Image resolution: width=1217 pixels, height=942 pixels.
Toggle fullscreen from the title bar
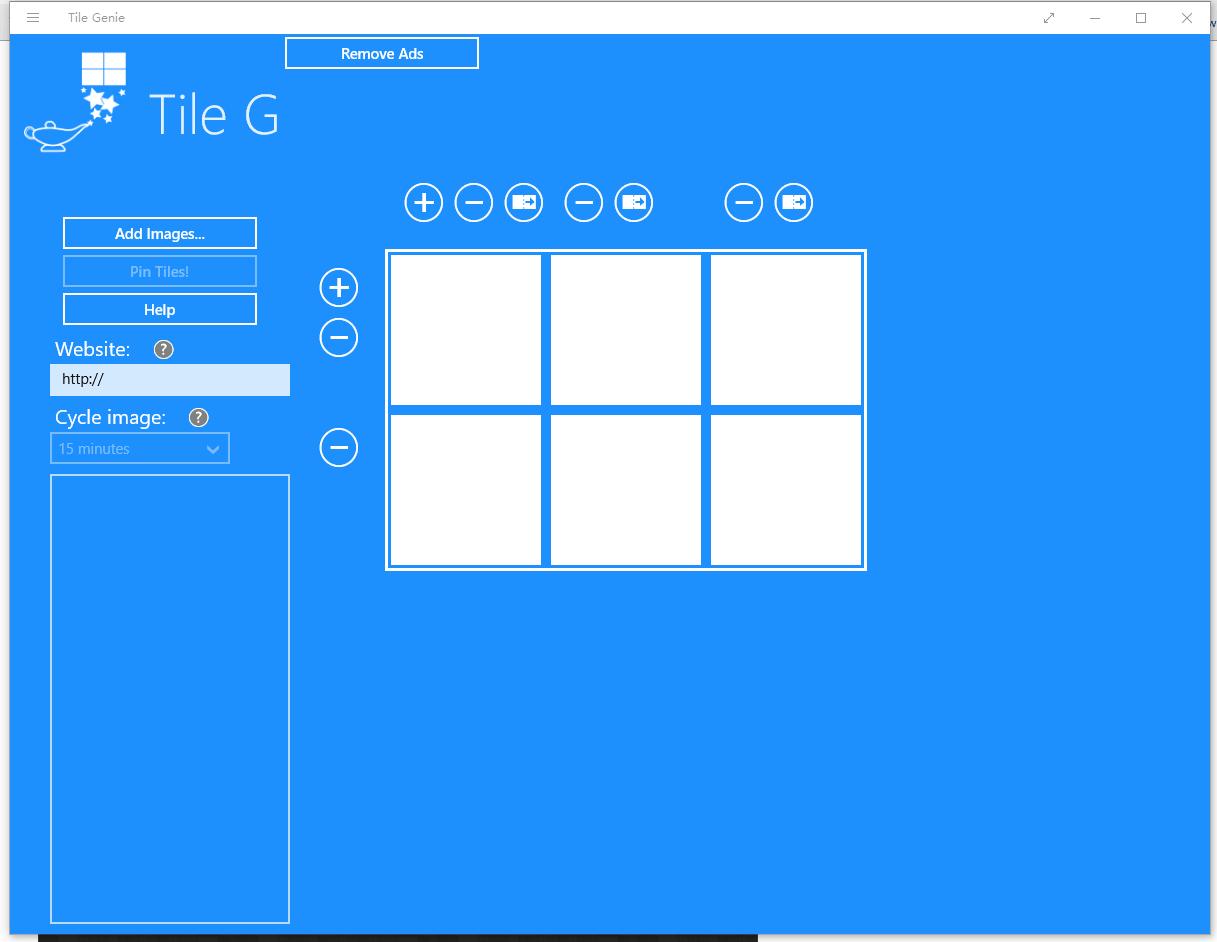coord(1048,17)
